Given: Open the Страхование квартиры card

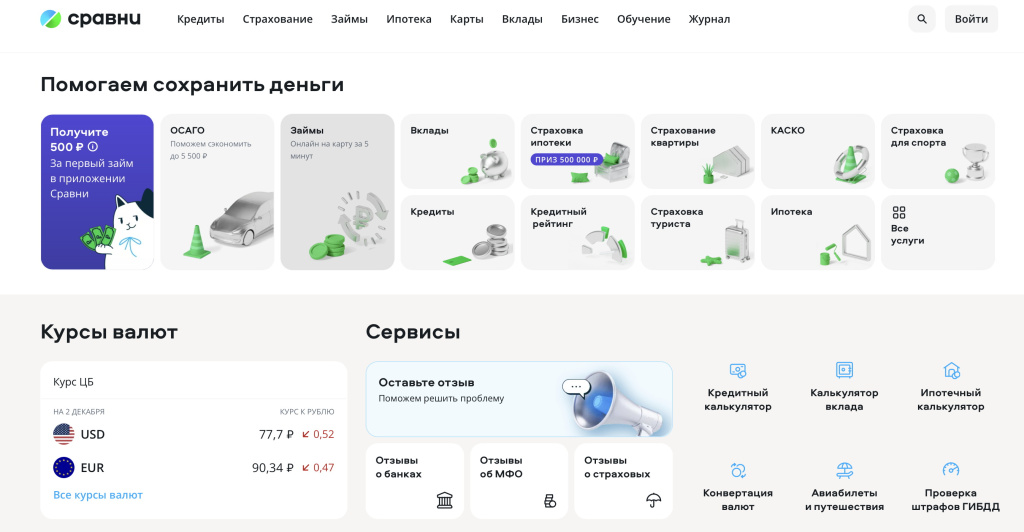Looking at the screenshot, I should (x=698, y=151).
